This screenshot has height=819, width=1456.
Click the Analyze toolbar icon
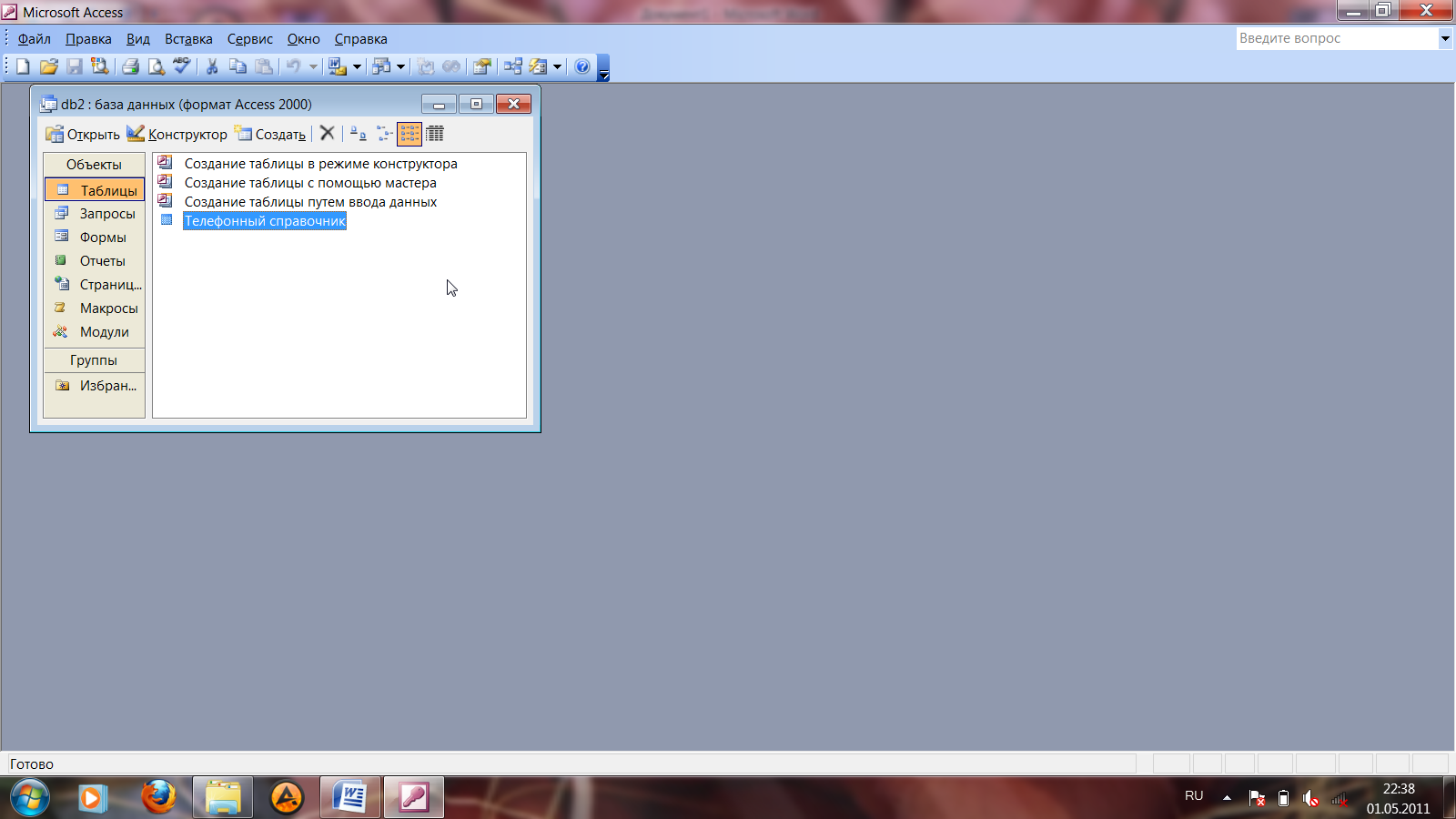pos(381,66)
